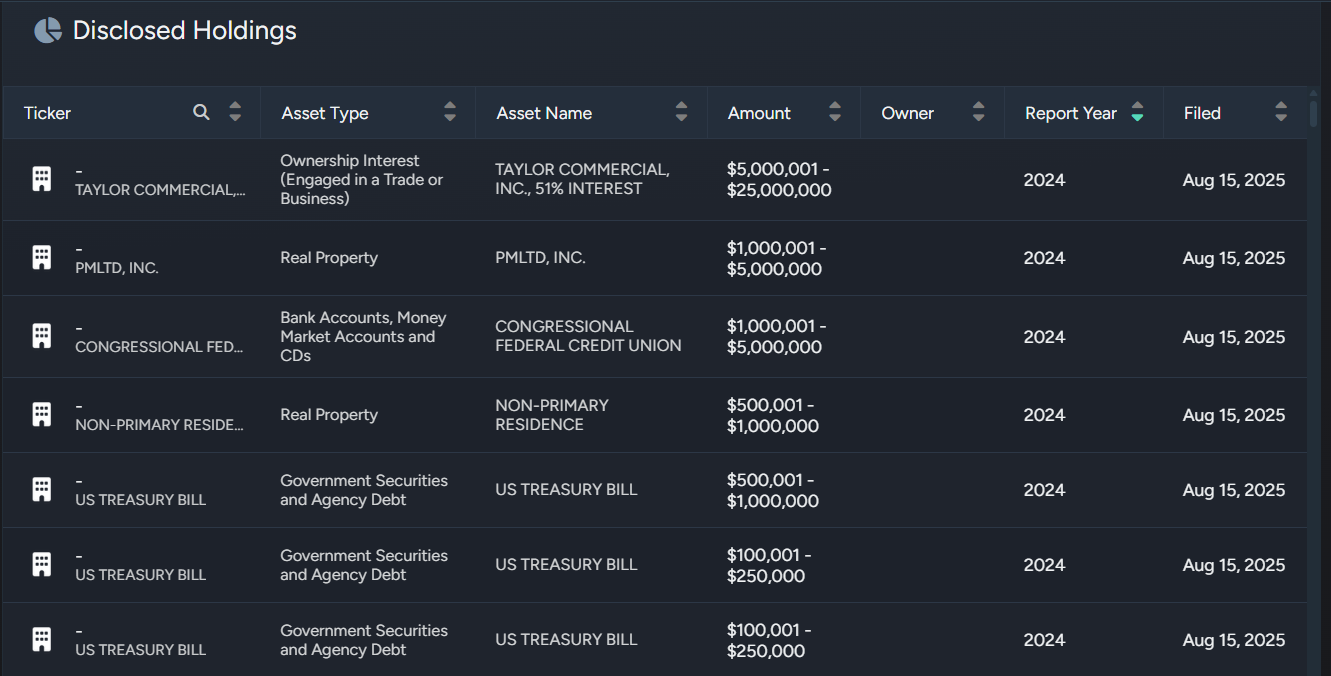Click Filed date in Congressional Federal row
This screenshot has height=676, width=1331.
coord(1234,337)
